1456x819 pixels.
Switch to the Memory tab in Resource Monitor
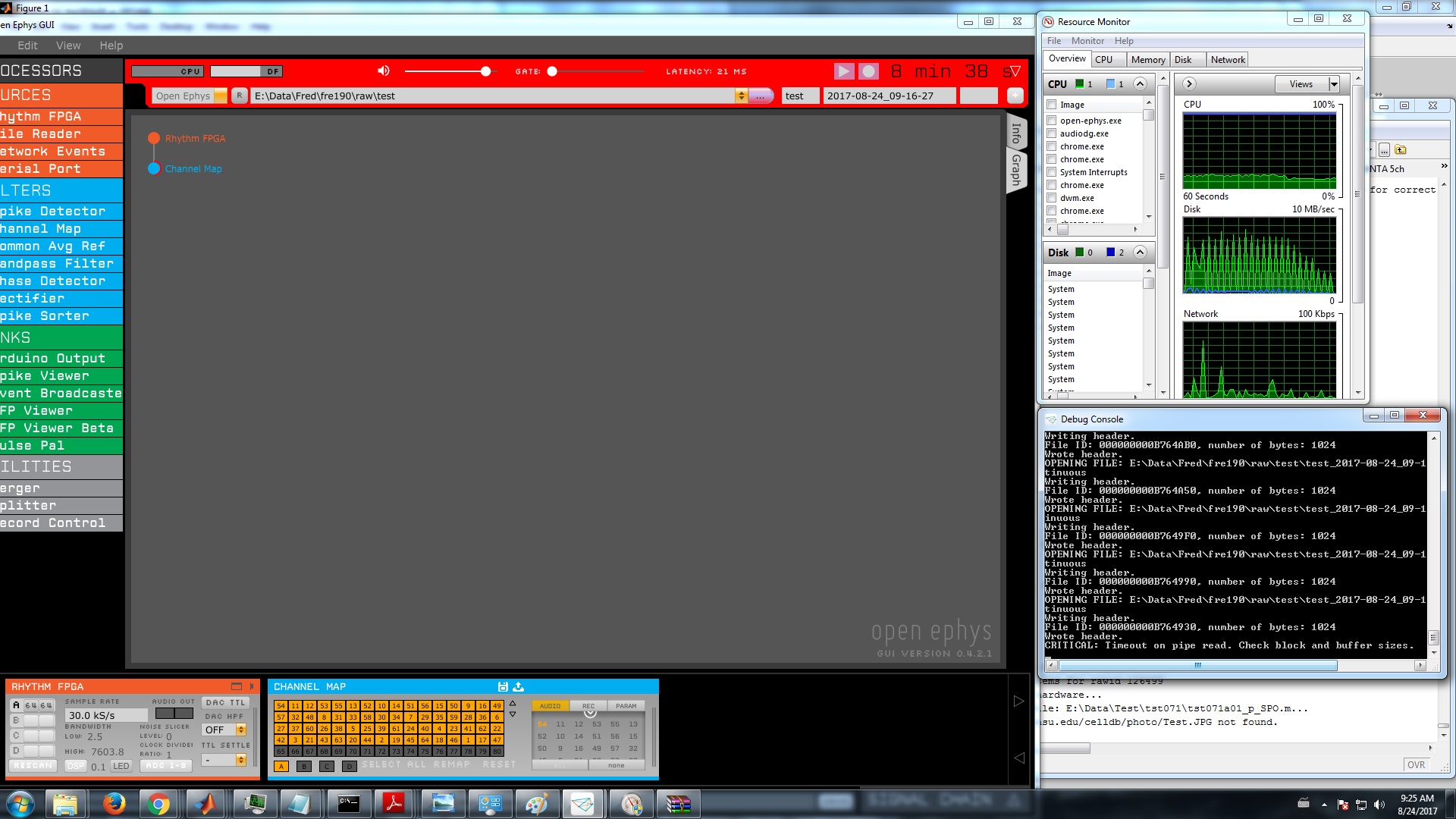1148,59
